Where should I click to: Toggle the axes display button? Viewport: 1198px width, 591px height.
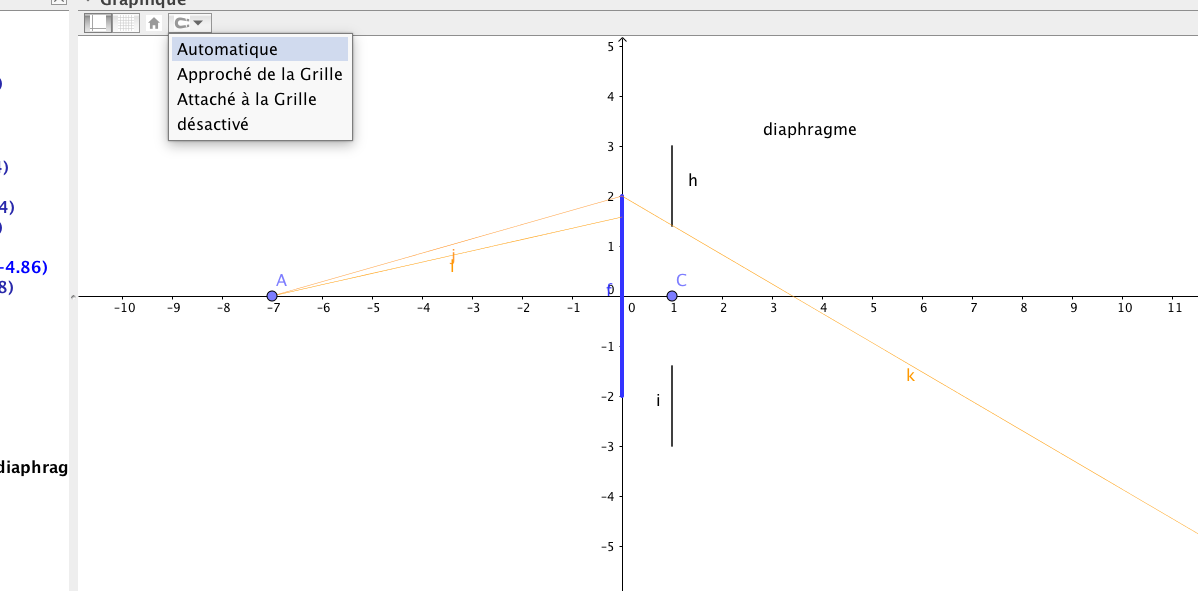98,23
